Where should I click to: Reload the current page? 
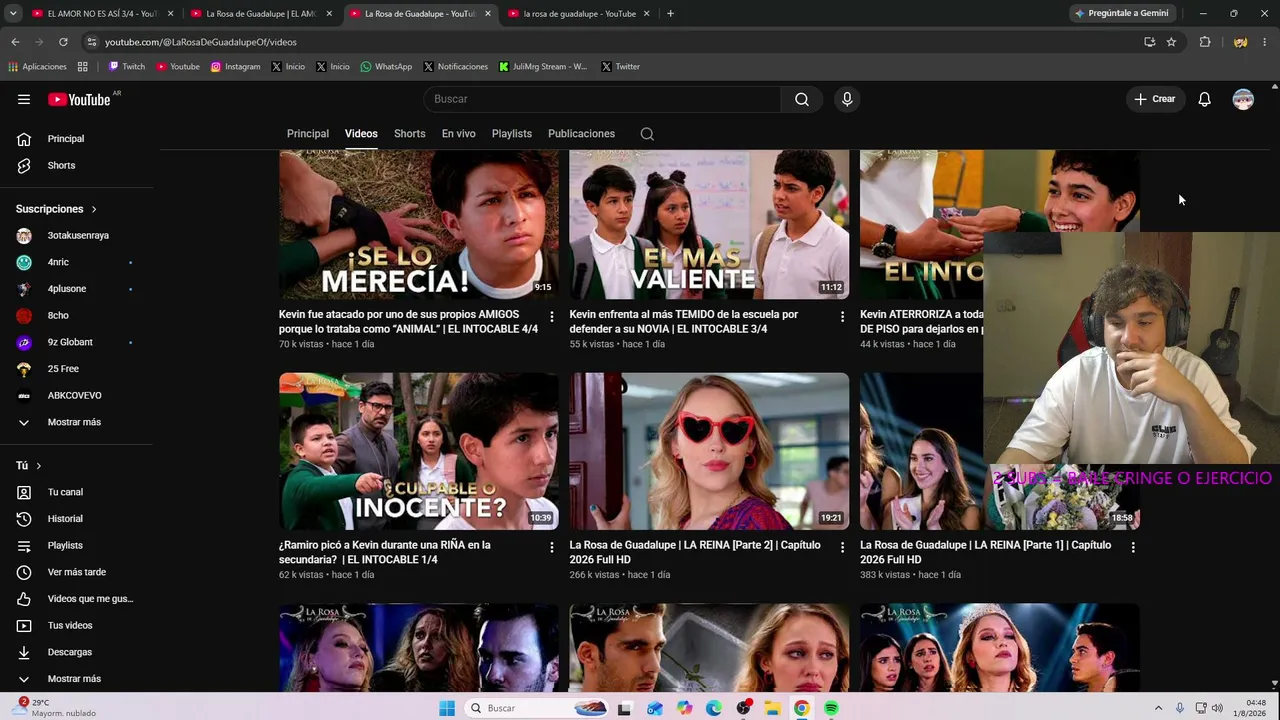point(63,42)
